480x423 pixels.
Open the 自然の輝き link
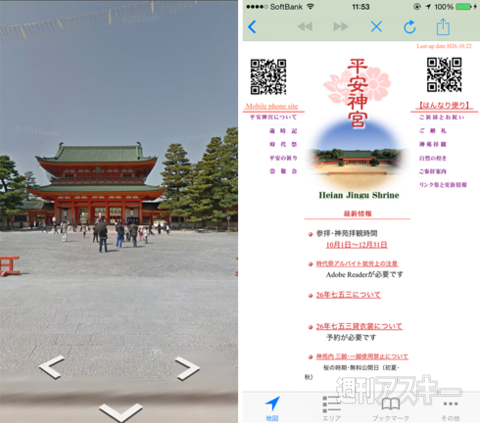pos(433,158)
